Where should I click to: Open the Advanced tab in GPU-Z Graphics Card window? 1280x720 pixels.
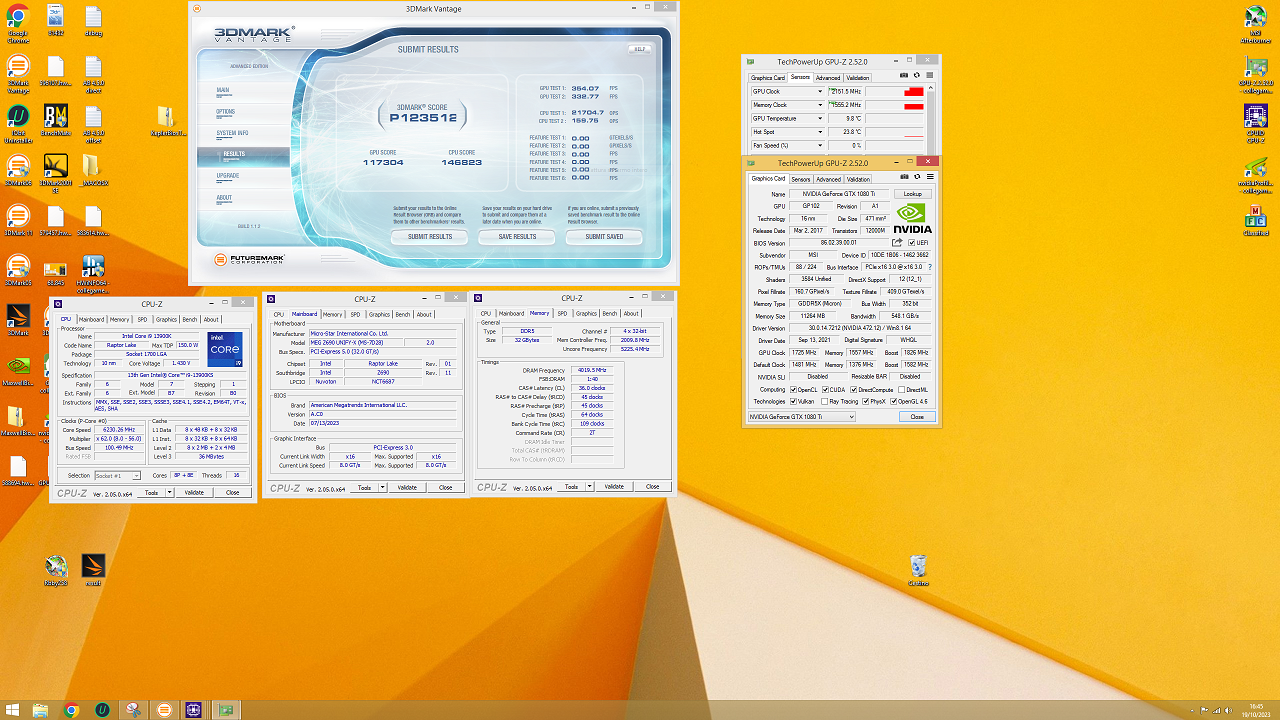pyautogui.click(x=829, y=179)
